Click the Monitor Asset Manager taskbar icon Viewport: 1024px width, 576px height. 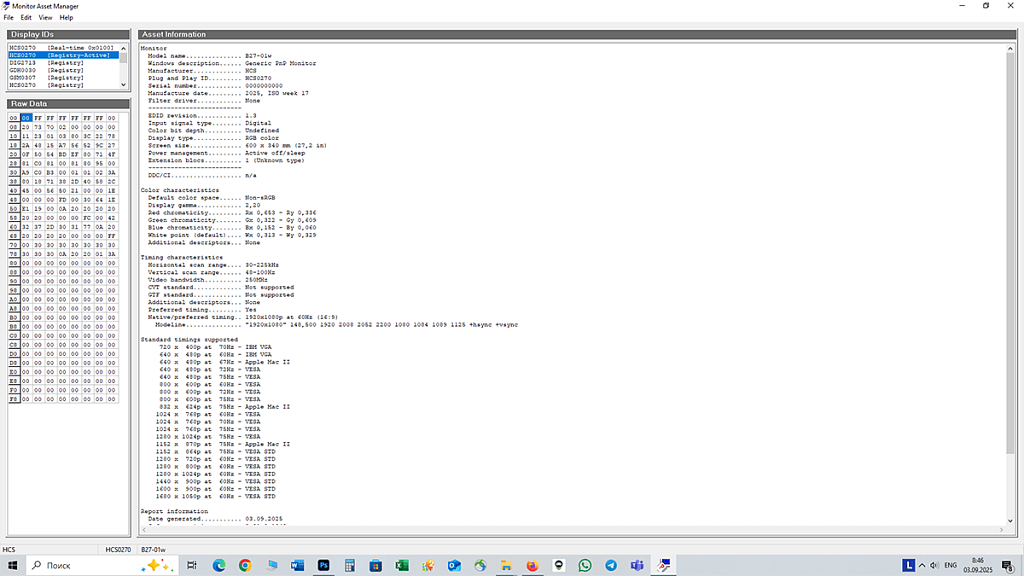664,565
